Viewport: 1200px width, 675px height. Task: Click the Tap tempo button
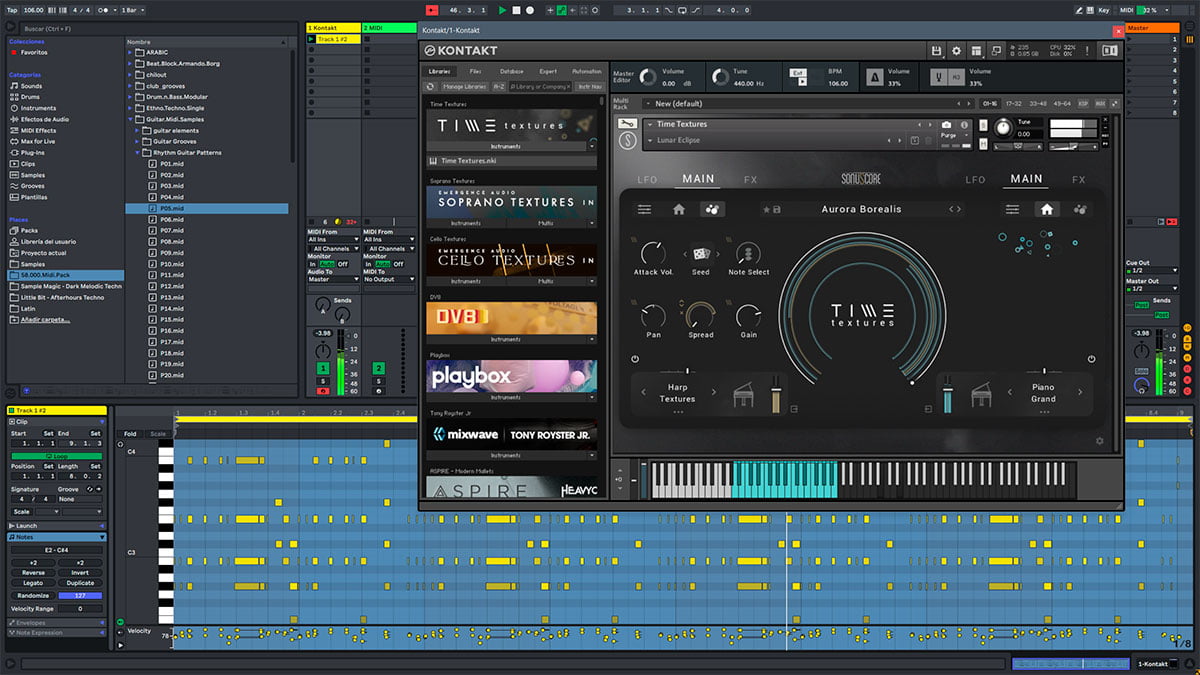pos(12,10)
